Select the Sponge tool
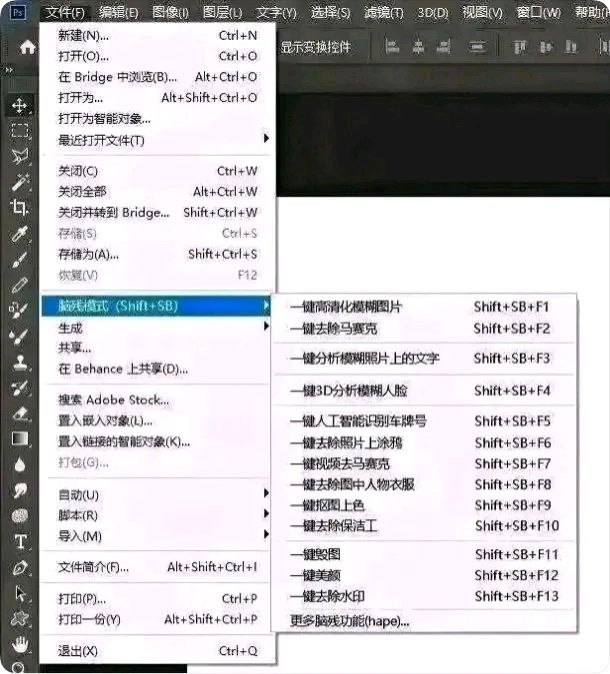 (20, 515)
